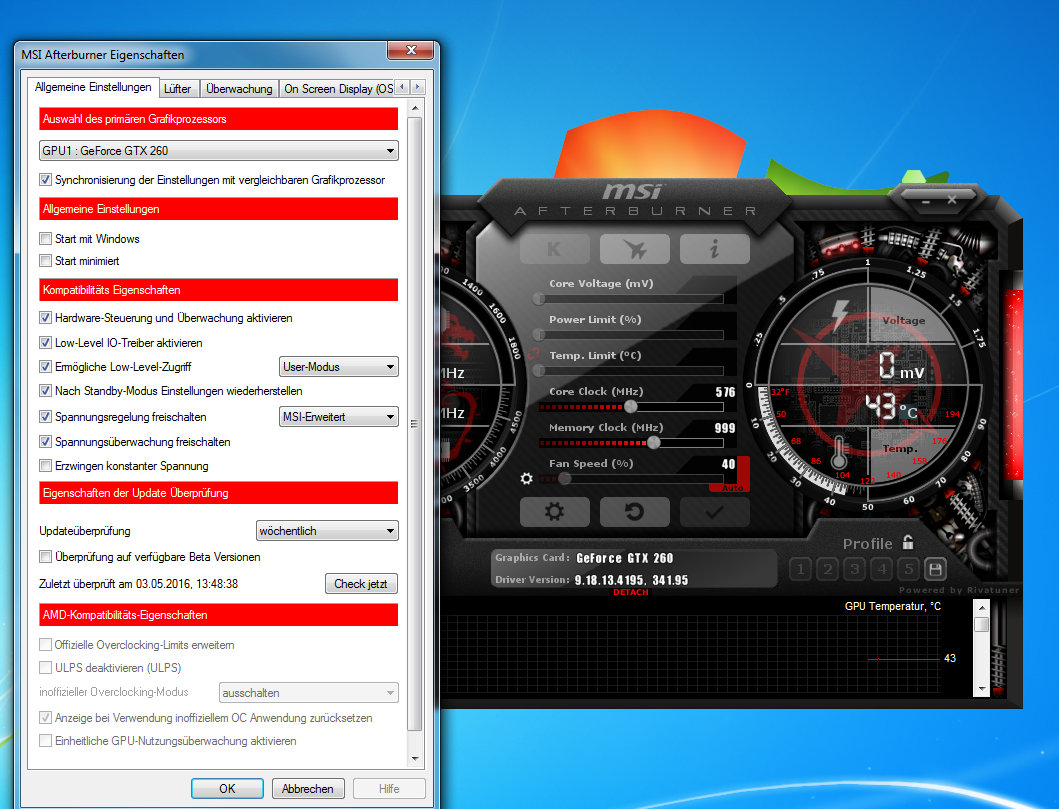The height and width of the screenshot is (809, 1059).
Task: Click DETACH under the driver version
Action: coord(631,592)
